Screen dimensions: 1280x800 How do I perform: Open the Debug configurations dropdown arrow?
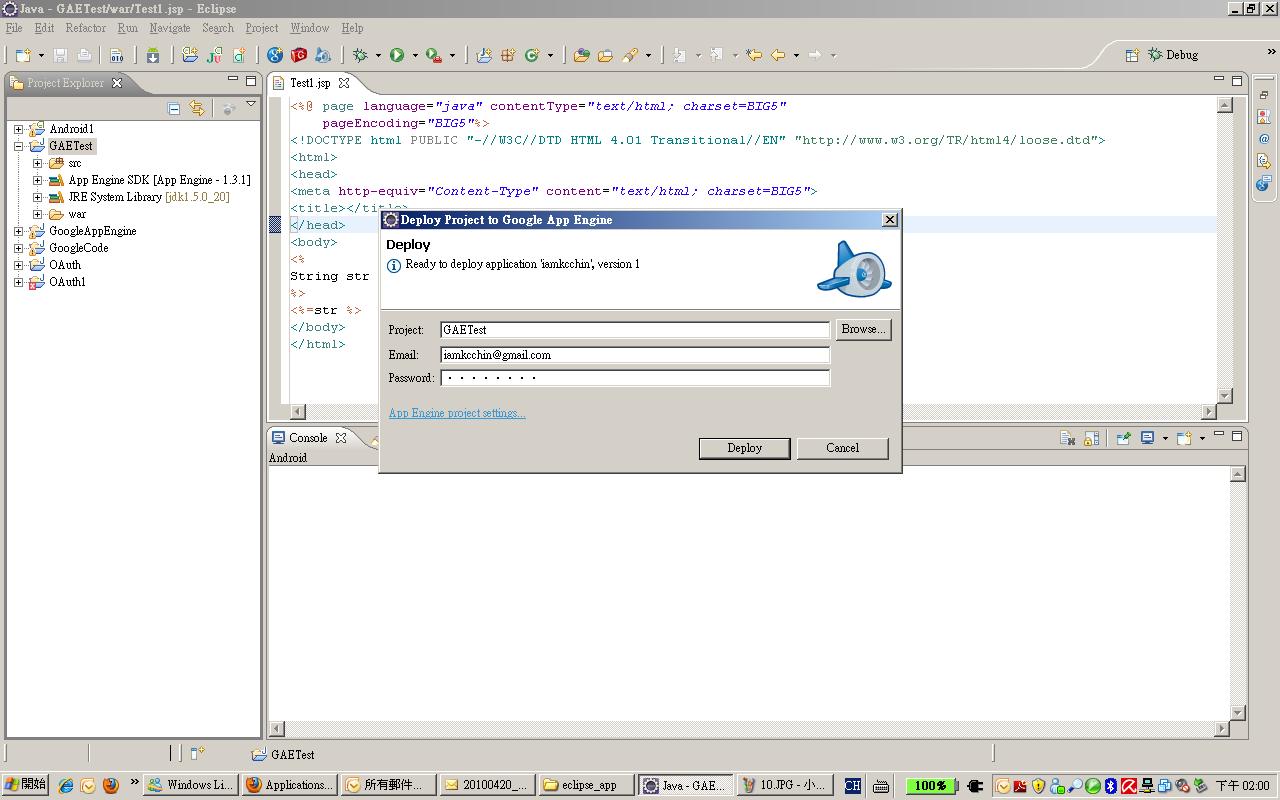tap(378, 56)
